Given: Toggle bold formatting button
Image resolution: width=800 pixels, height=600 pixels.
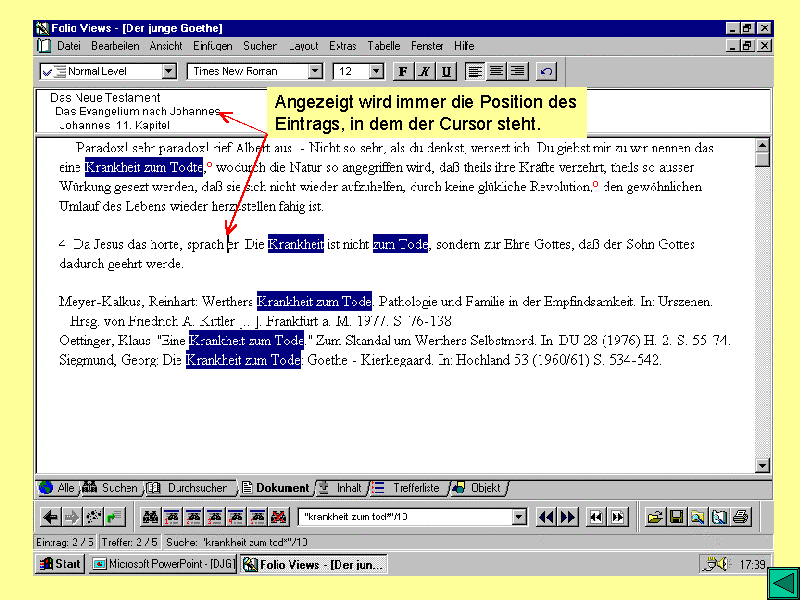Looking at the screenshot, I should click(x=403, y=71).
